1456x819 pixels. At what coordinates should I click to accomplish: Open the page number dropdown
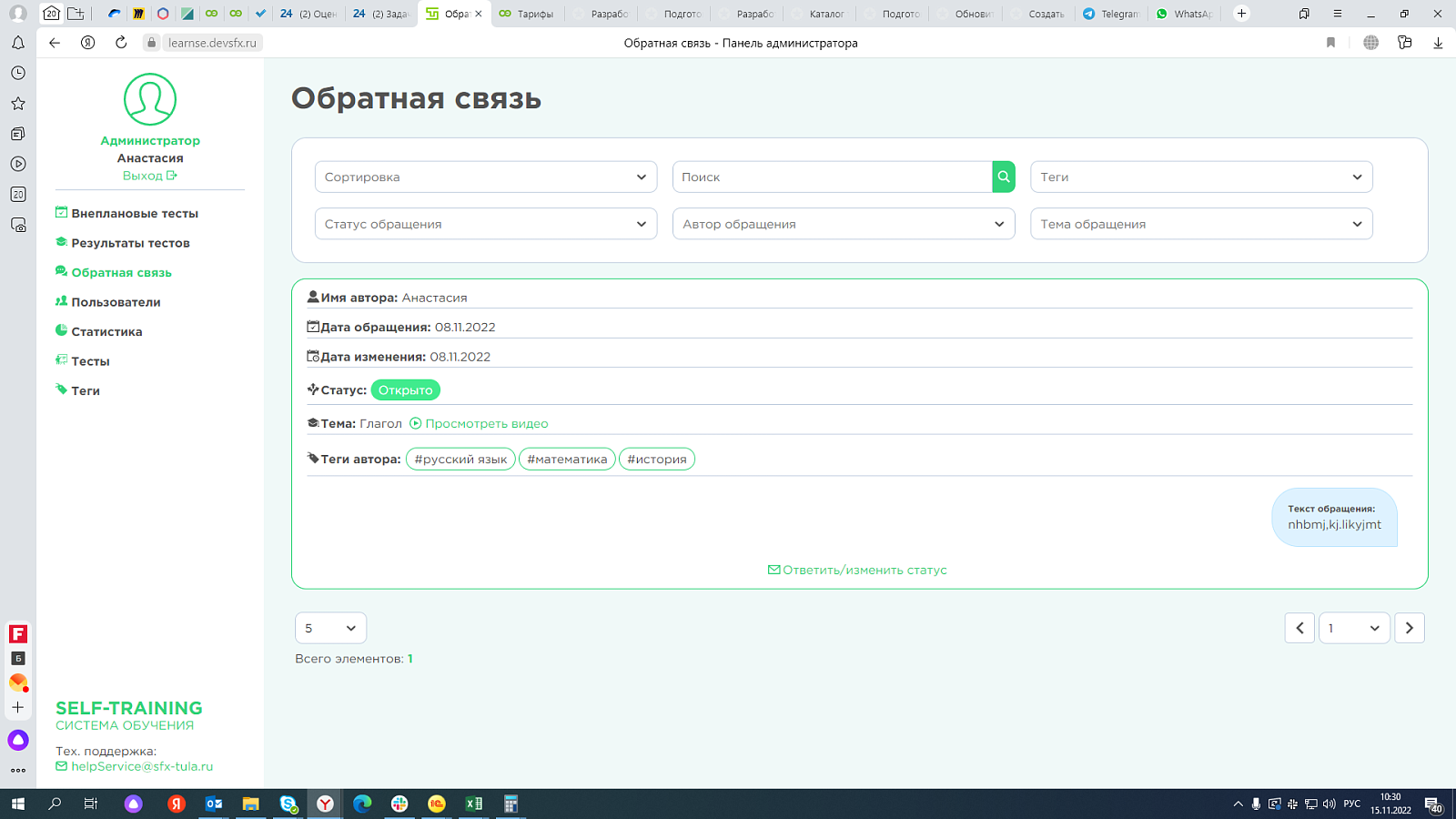[x=1354, y=628]
